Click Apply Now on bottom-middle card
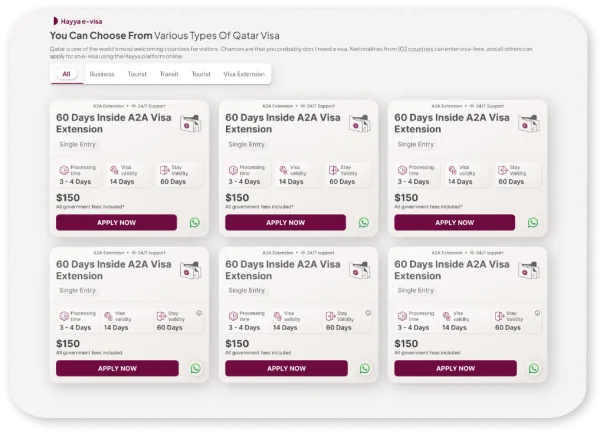 (287, 369)
